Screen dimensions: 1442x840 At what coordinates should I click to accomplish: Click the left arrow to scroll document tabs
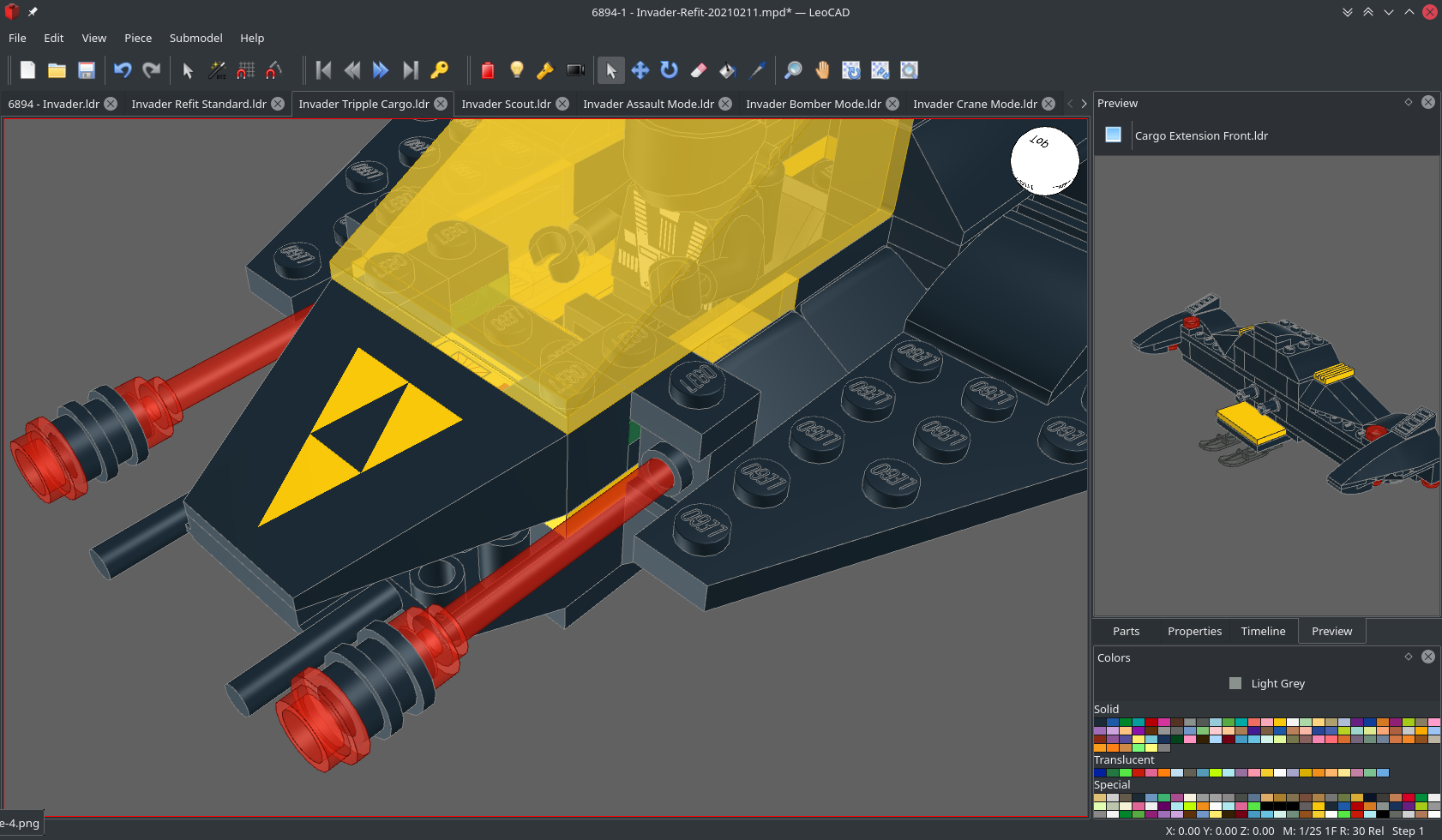point(1070,102)
